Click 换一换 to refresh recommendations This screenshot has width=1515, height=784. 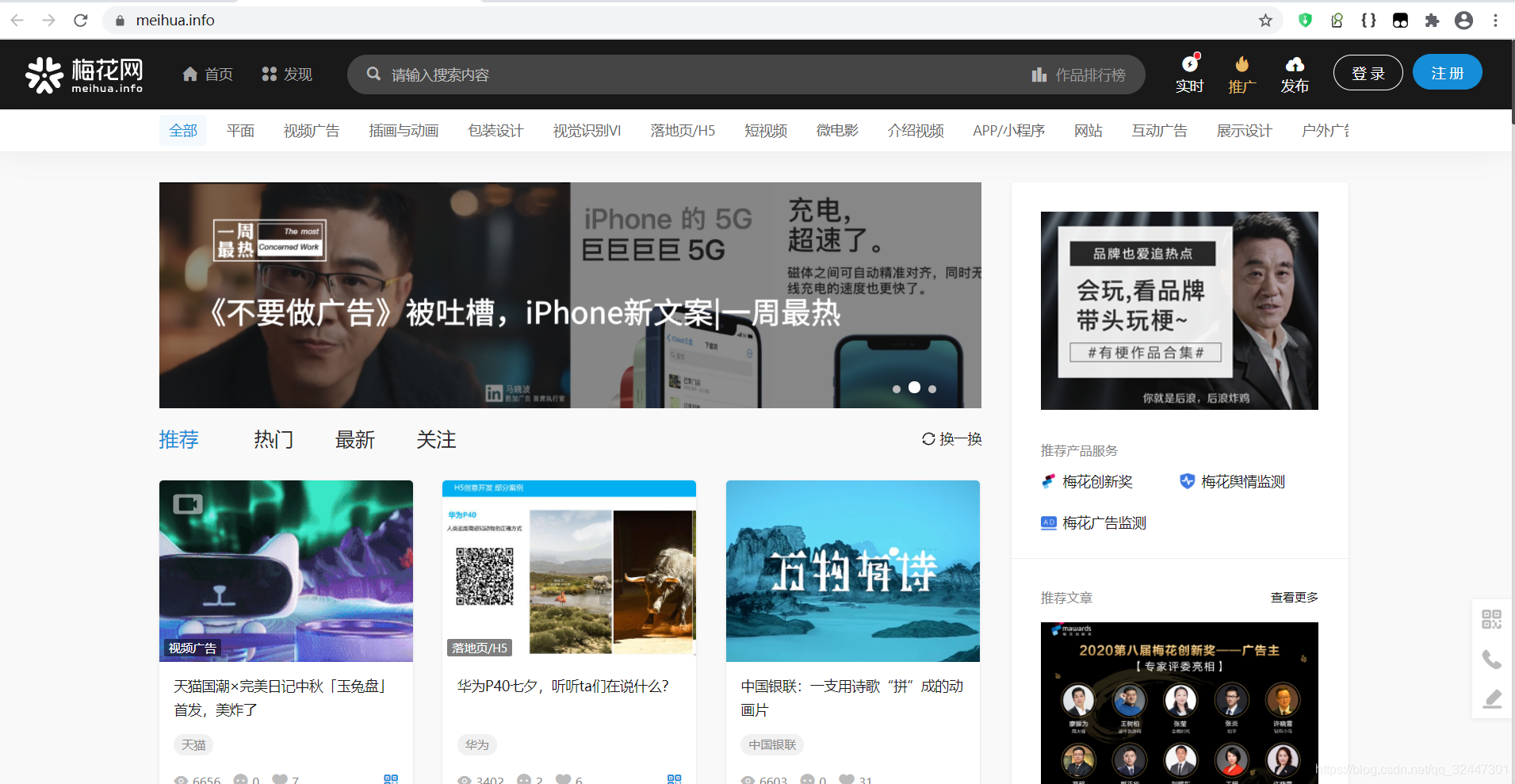point(951,439)
